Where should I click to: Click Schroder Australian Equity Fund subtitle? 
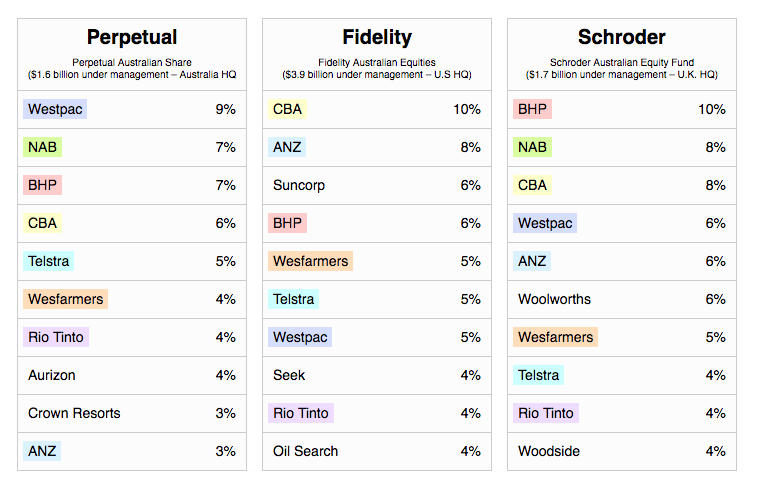coord(622,62)
